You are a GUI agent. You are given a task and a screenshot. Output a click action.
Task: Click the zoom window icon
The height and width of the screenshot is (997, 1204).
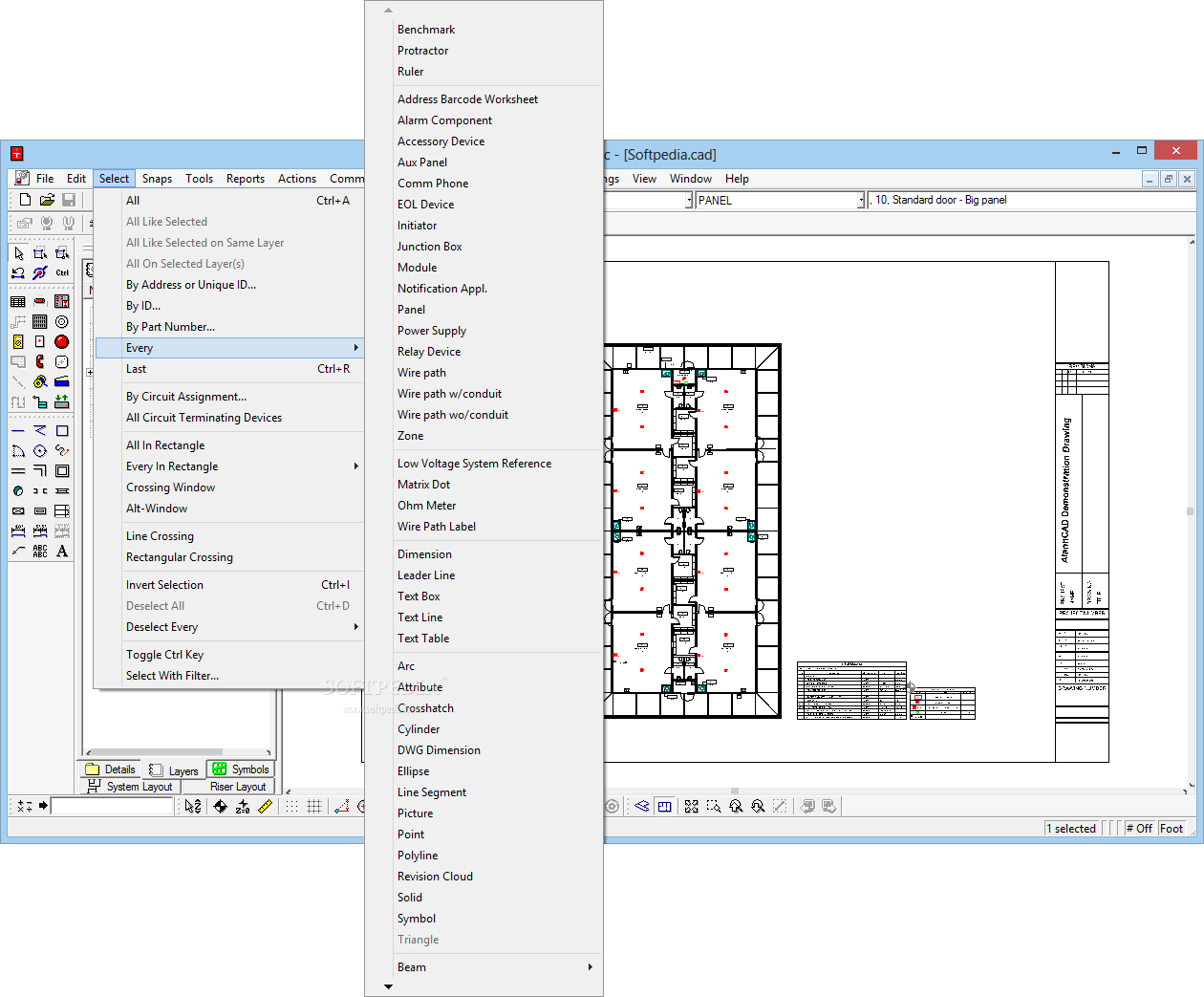tap(714, 806)
